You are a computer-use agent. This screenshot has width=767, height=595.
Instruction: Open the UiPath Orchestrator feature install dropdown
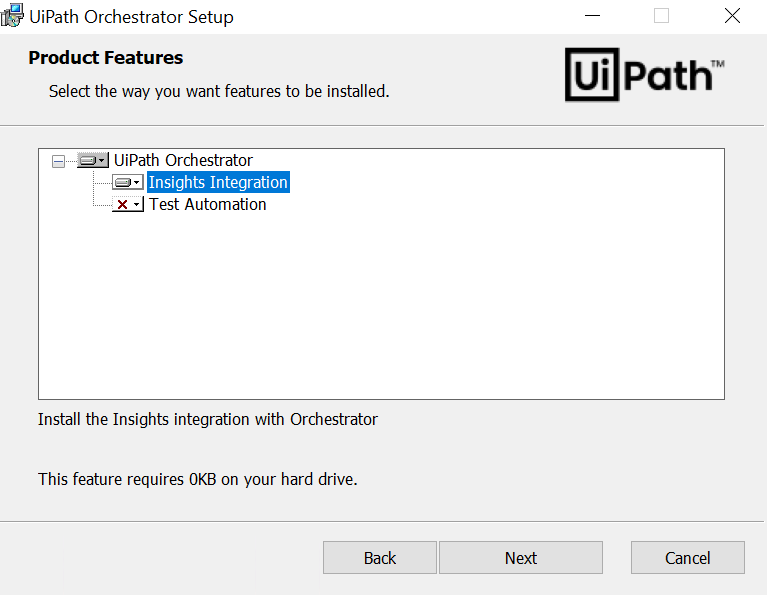click(93, 160)
